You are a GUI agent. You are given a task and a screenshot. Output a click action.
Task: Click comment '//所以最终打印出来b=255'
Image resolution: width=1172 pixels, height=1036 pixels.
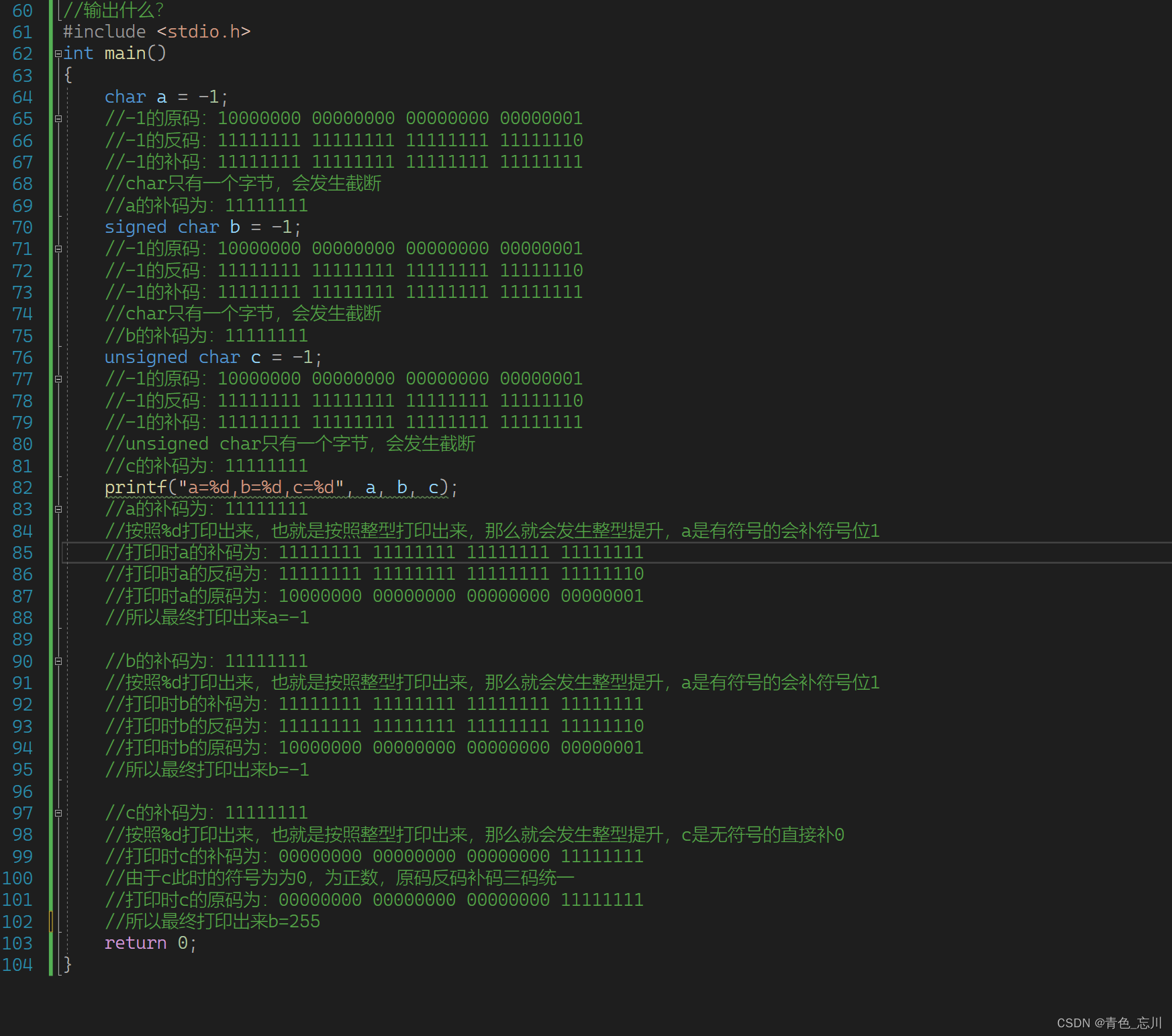point(213,922)
